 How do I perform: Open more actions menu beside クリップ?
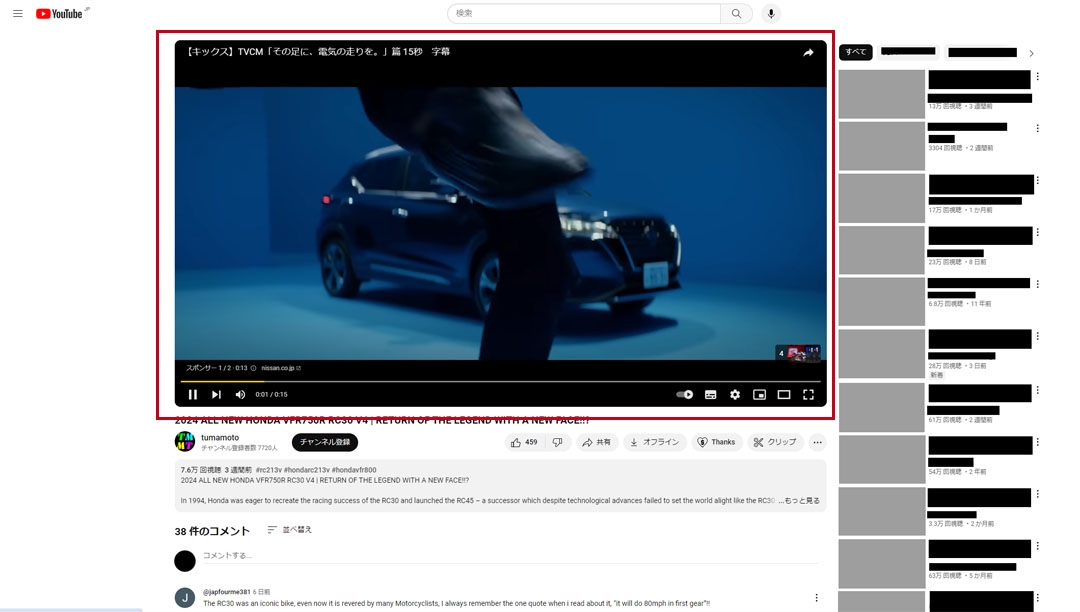[x=817, y=442]
